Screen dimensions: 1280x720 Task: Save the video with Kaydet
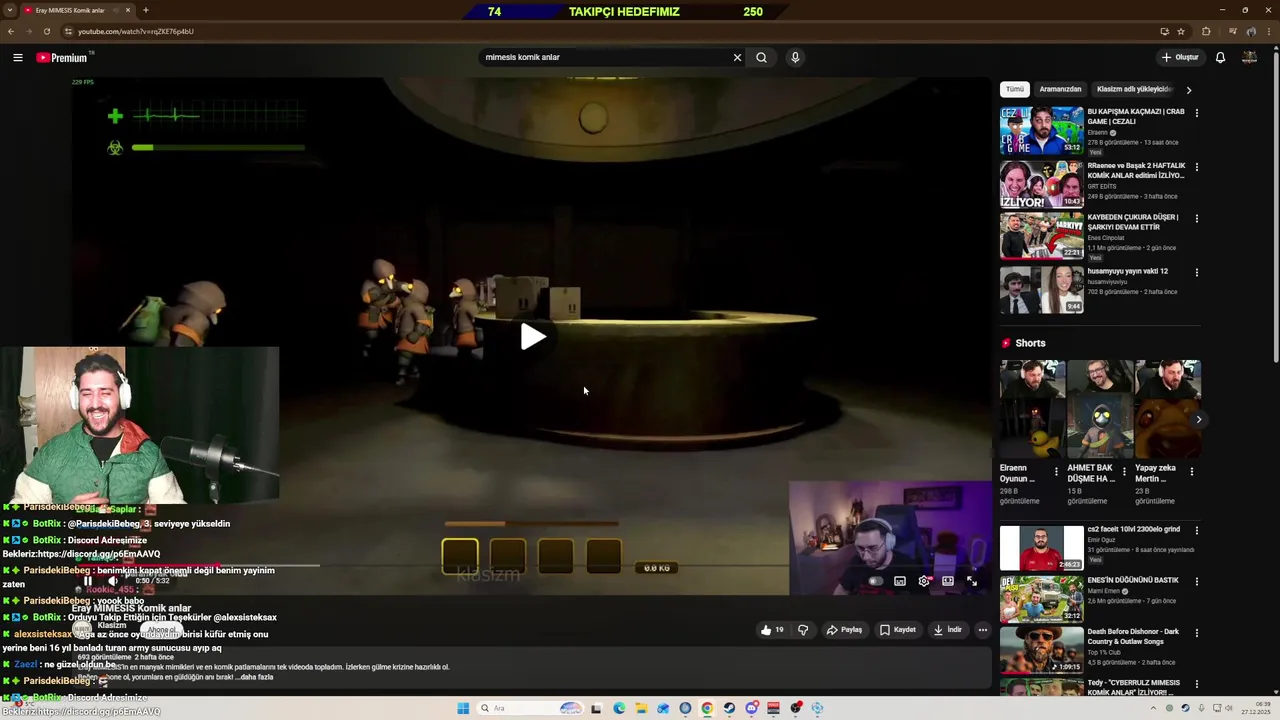click(x=898, y=630)
